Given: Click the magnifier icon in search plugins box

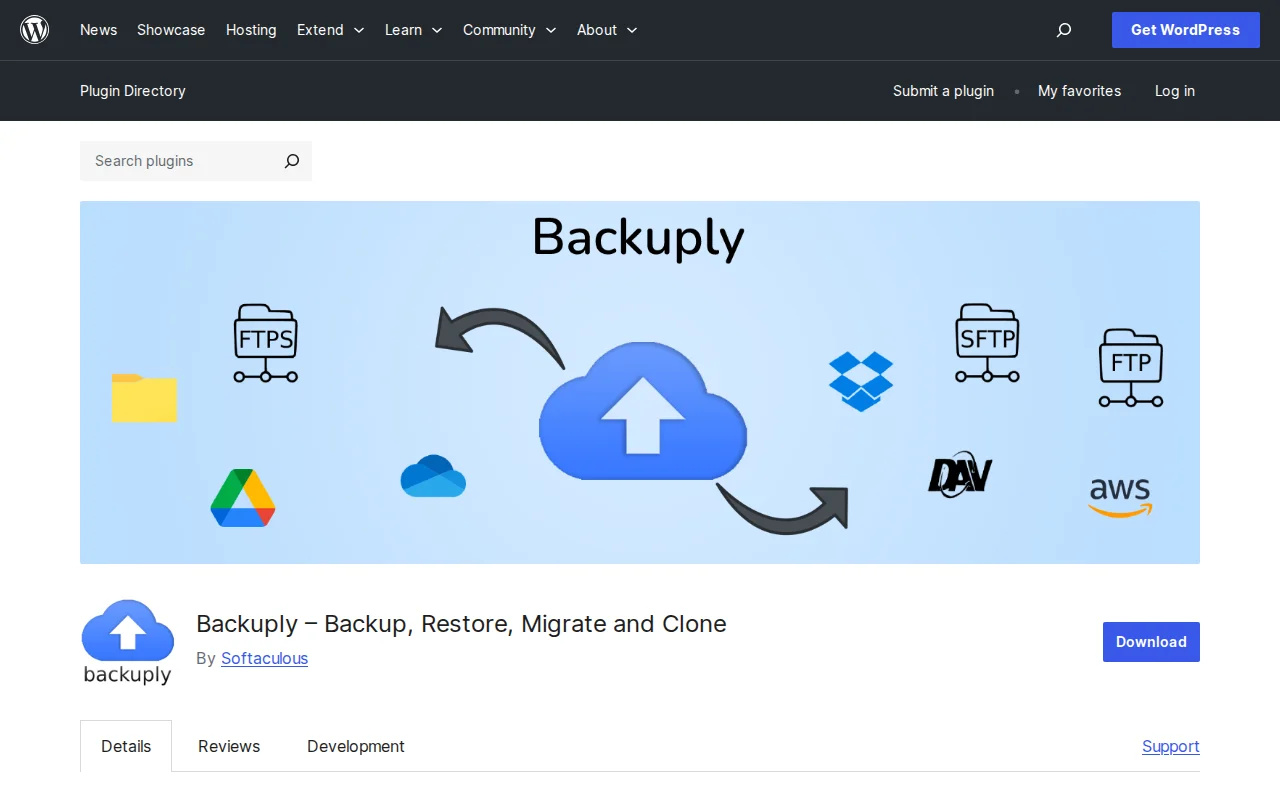Looking at the screenshot, I should (x=291, y=161).
